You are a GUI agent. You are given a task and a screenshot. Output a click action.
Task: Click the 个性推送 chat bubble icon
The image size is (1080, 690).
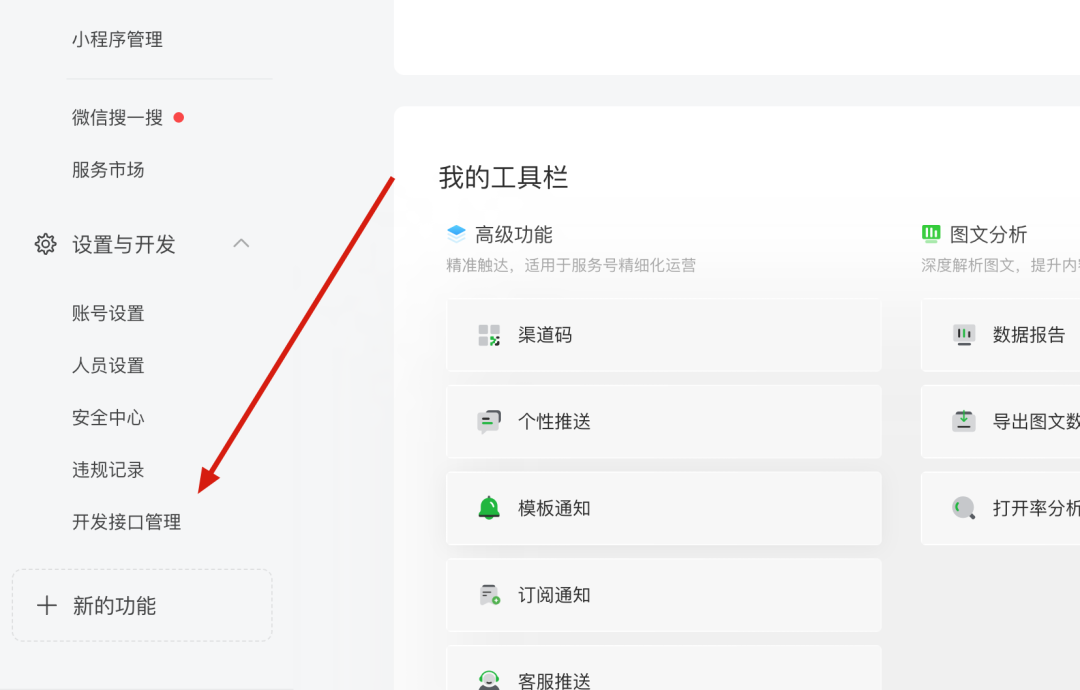[x=488, y=422]
